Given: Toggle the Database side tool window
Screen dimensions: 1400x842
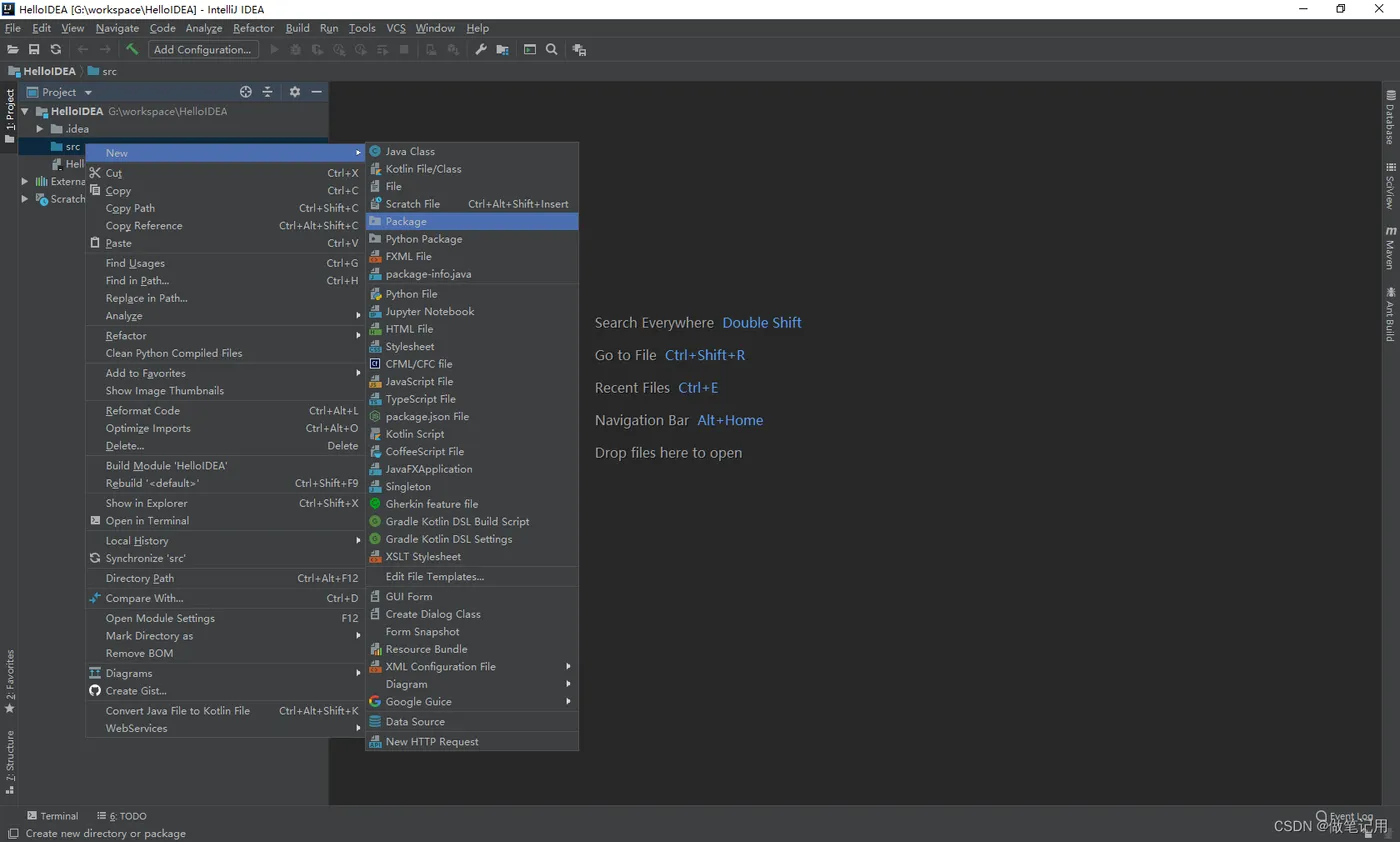Looking at the screenshot, I should [1390, 117].
